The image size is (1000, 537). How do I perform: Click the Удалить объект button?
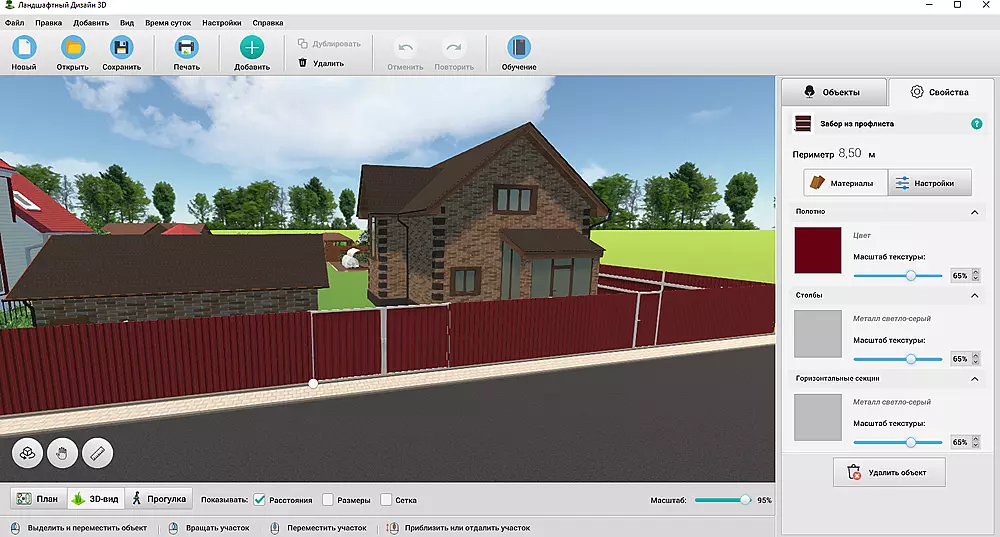889,472
